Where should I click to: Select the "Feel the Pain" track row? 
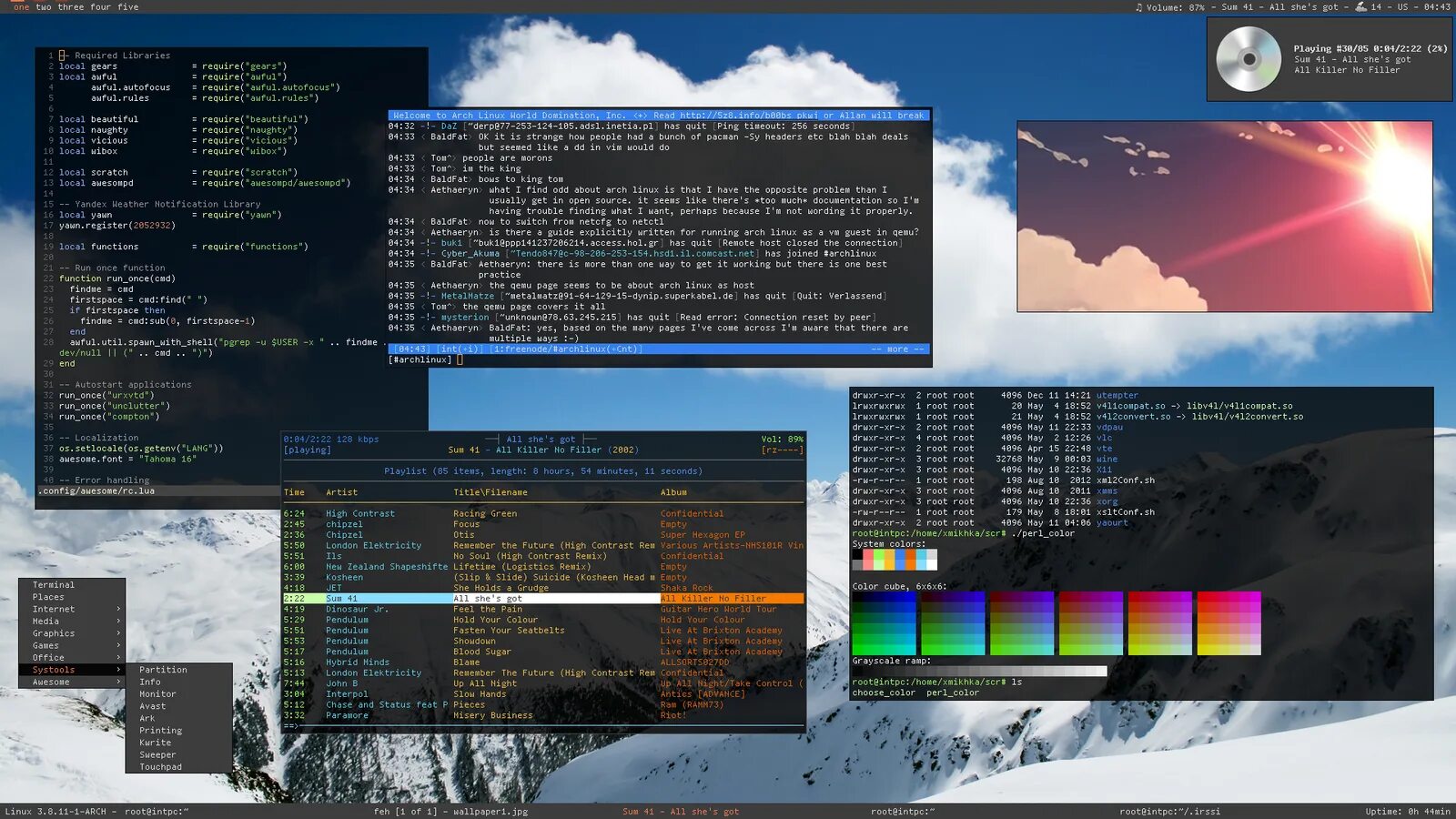(543, 610)
